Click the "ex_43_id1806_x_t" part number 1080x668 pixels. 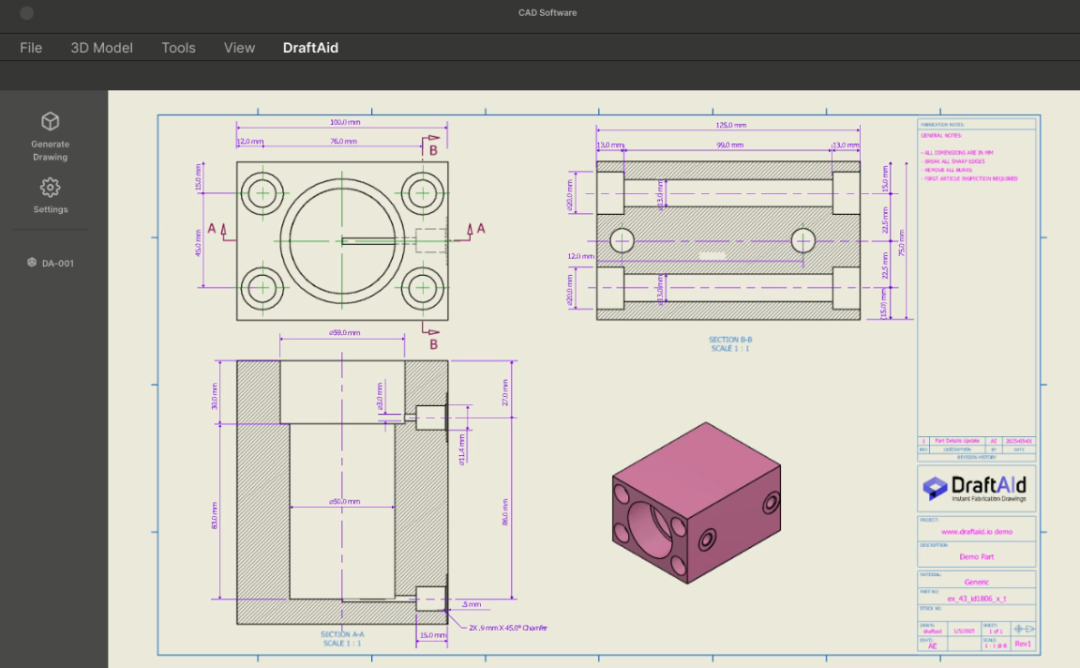[x=977, y=598]
